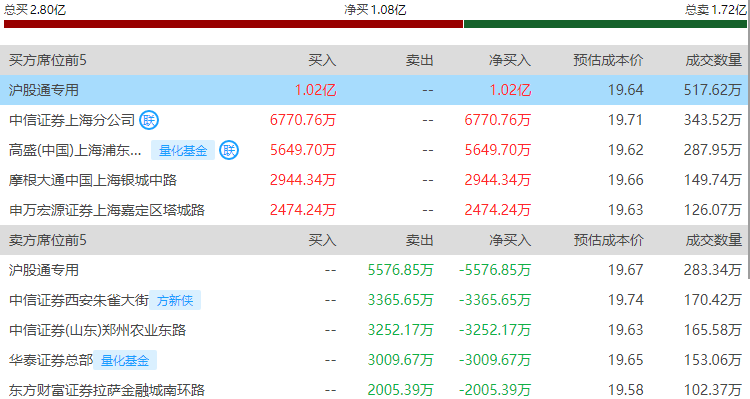Click 净买入 header in buyer table

(x=510, y=60)
